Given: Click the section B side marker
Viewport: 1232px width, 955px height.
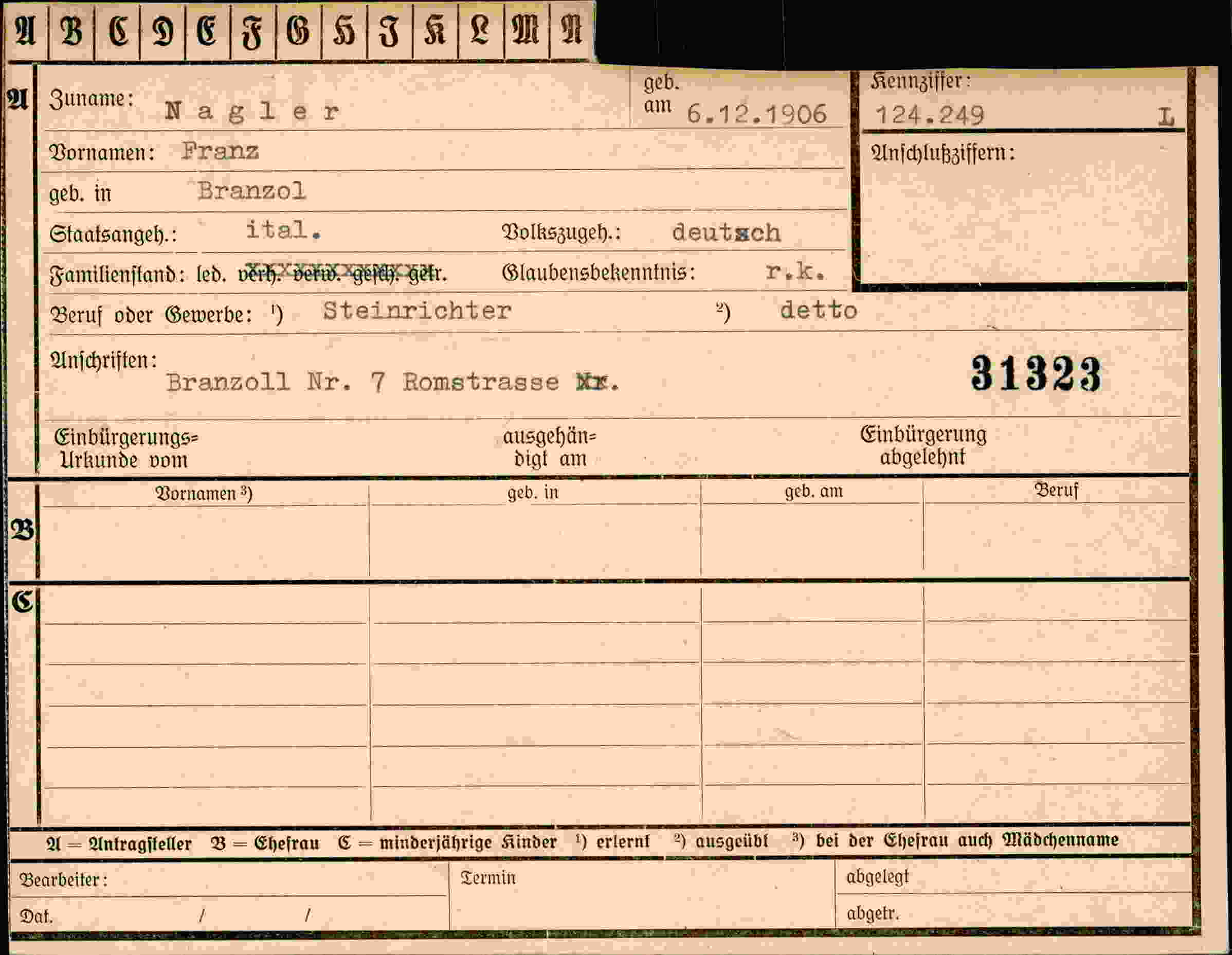Looking at the screenshot, I should [x=22, y=530].
